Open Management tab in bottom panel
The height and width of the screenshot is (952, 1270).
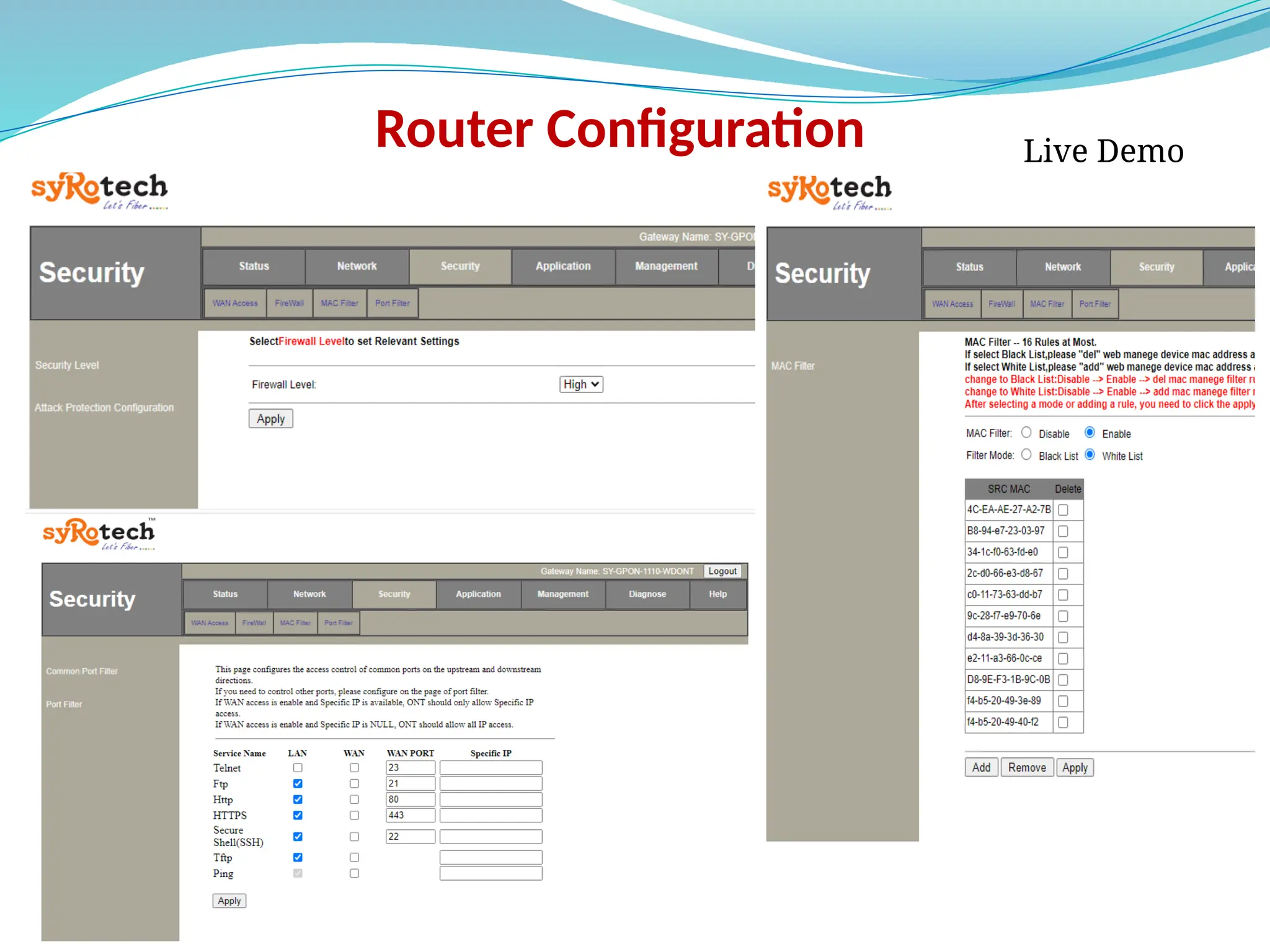pyautogui.click(x=563, y=594)
